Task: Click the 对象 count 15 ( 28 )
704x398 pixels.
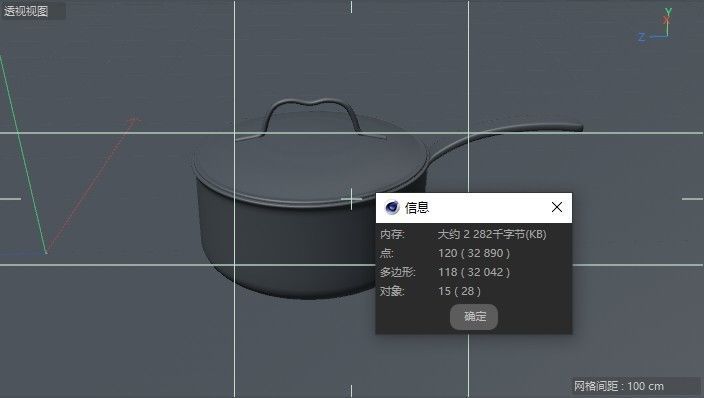Action: point(459,291)
